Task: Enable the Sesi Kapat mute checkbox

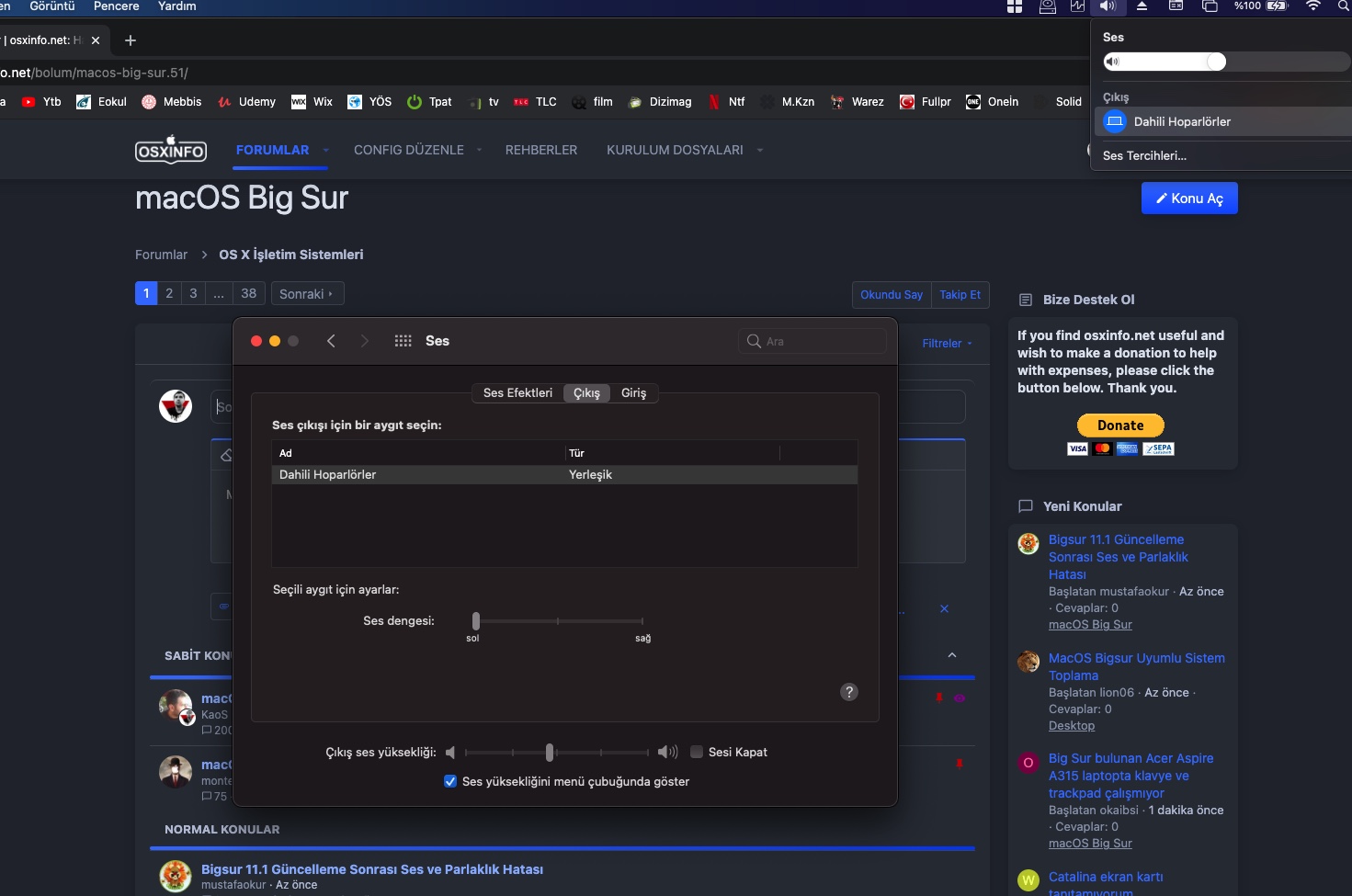Action: coord(697,752)
